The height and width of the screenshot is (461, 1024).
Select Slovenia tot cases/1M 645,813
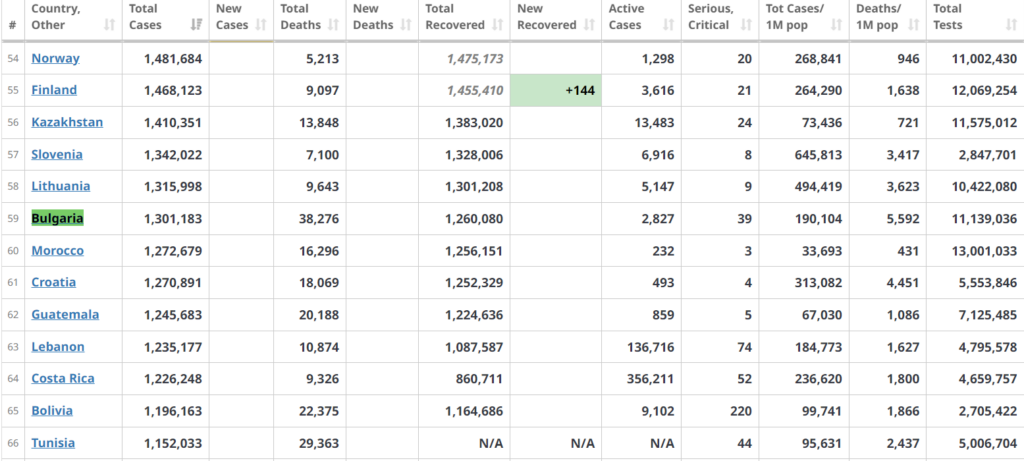point(818,155)
